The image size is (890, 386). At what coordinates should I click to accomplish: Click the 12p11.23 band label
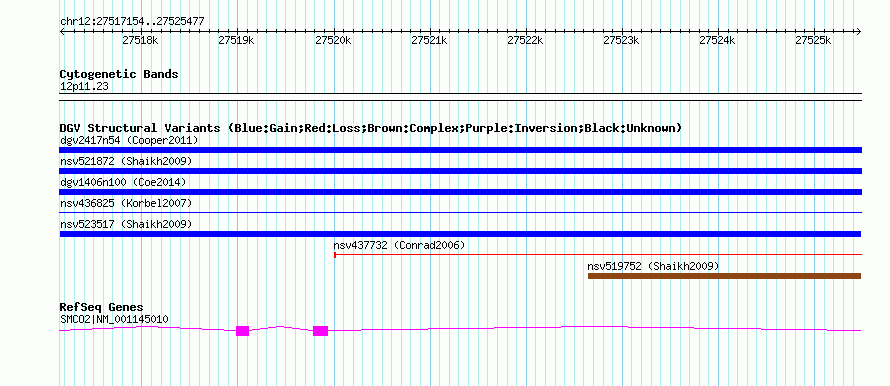[84, 87]
